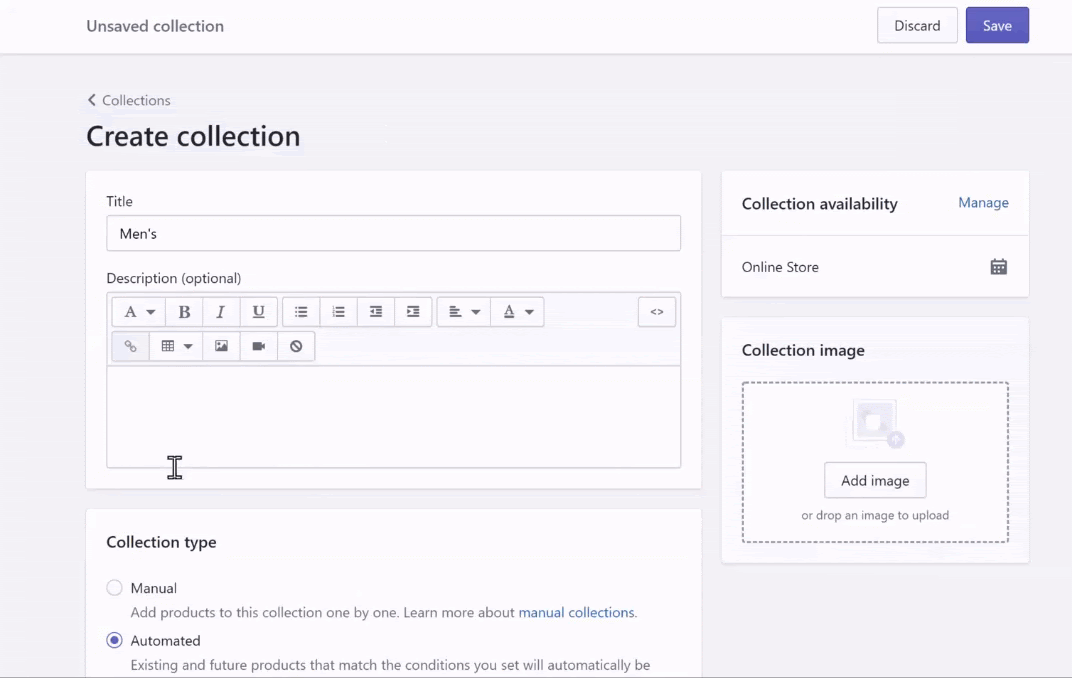The width and height of the screenshot is (1072, 678).
Task: Show HTML code view of description
Action: (x=657, y=312)
